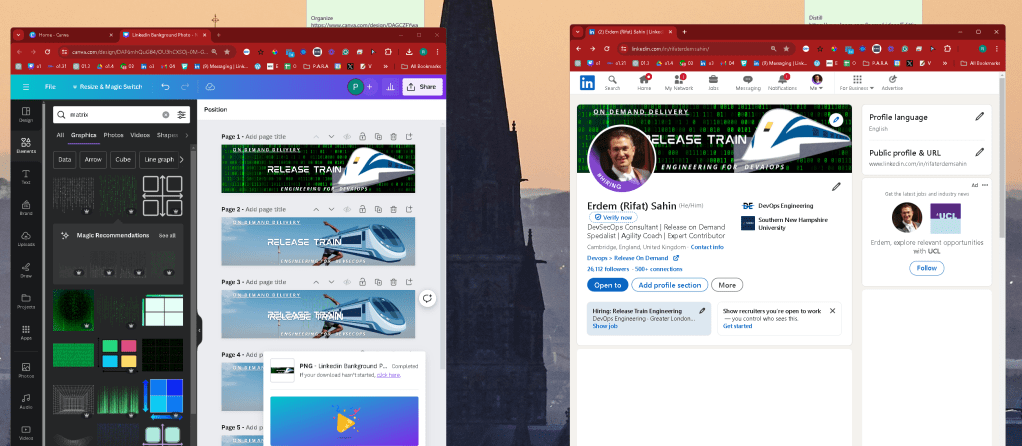
Task: Open Canva insights bar chart icon
Action: pyautogui.click(x=390, y=87)
